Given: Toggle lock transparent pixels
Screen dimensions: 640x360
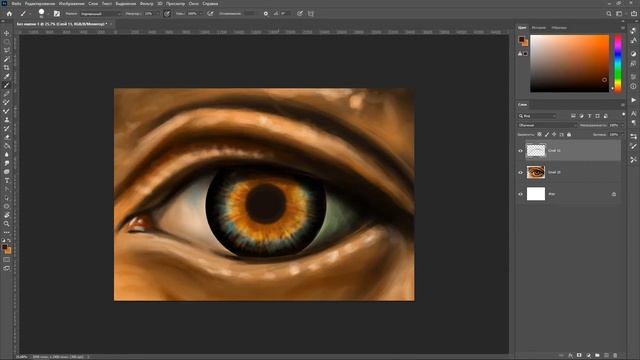Looking at the screenshot, I should [x=540, y=134].
